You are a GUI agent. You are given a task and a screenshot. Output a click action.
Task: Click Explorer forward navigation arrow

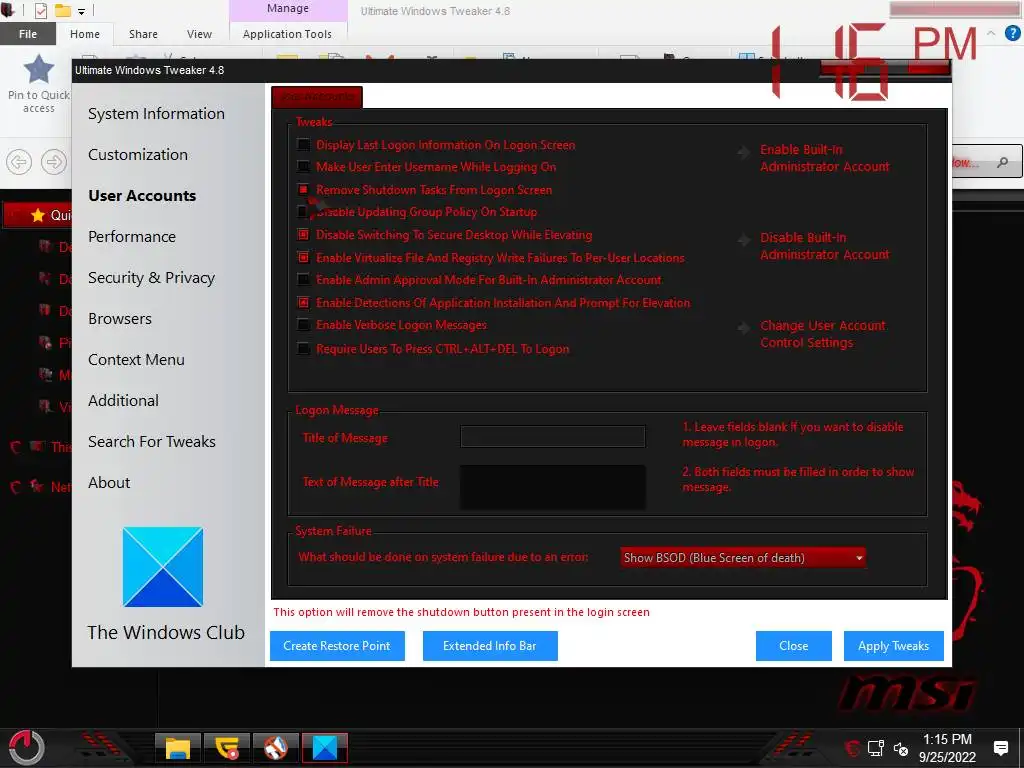54,161
